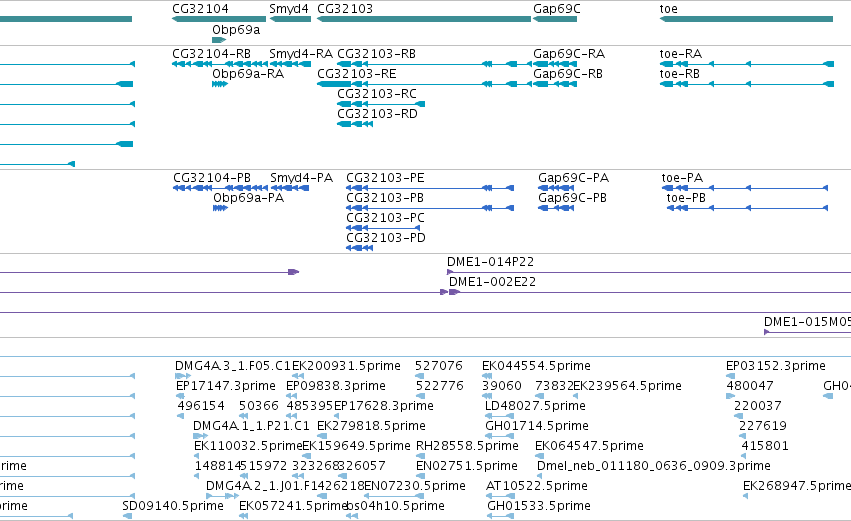The width and height of the screenshot is (851, 521).
Task: Click the Obp69a-RA transcript label
Action: pyautogui.click(x=248, y=74)
